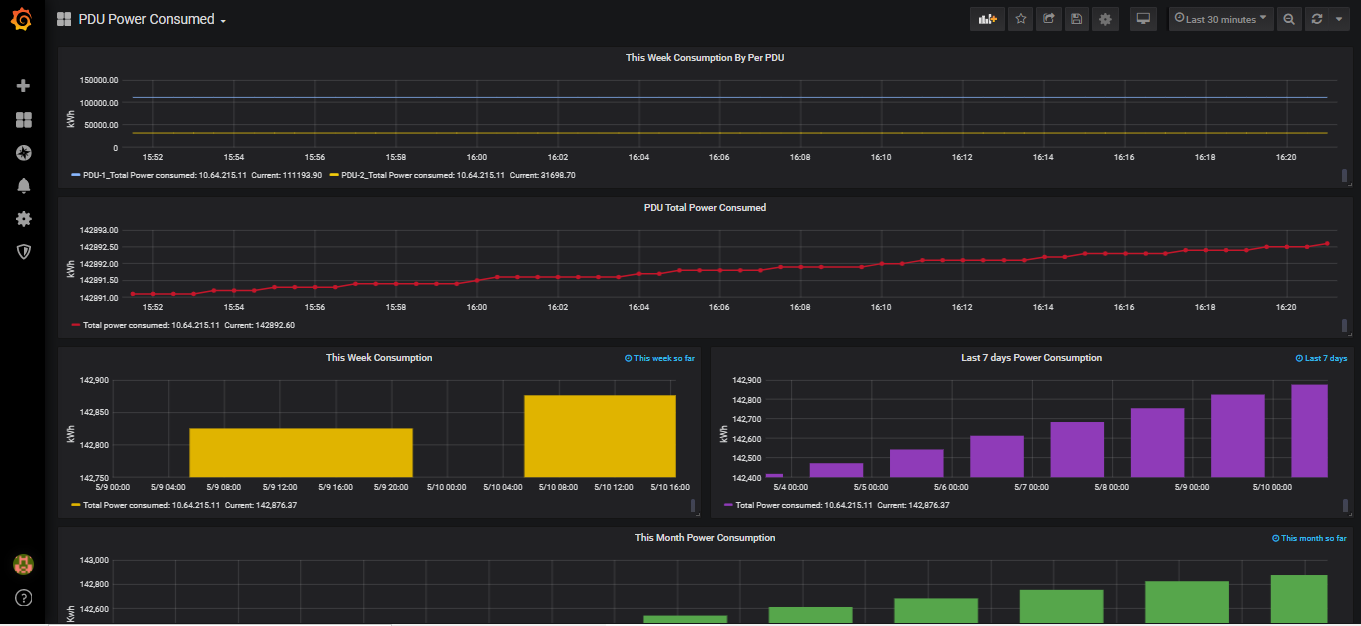Click the last red data point on the line graph
The width and height of the screenshot is (1361, 626).
(x=1328, y=243)
